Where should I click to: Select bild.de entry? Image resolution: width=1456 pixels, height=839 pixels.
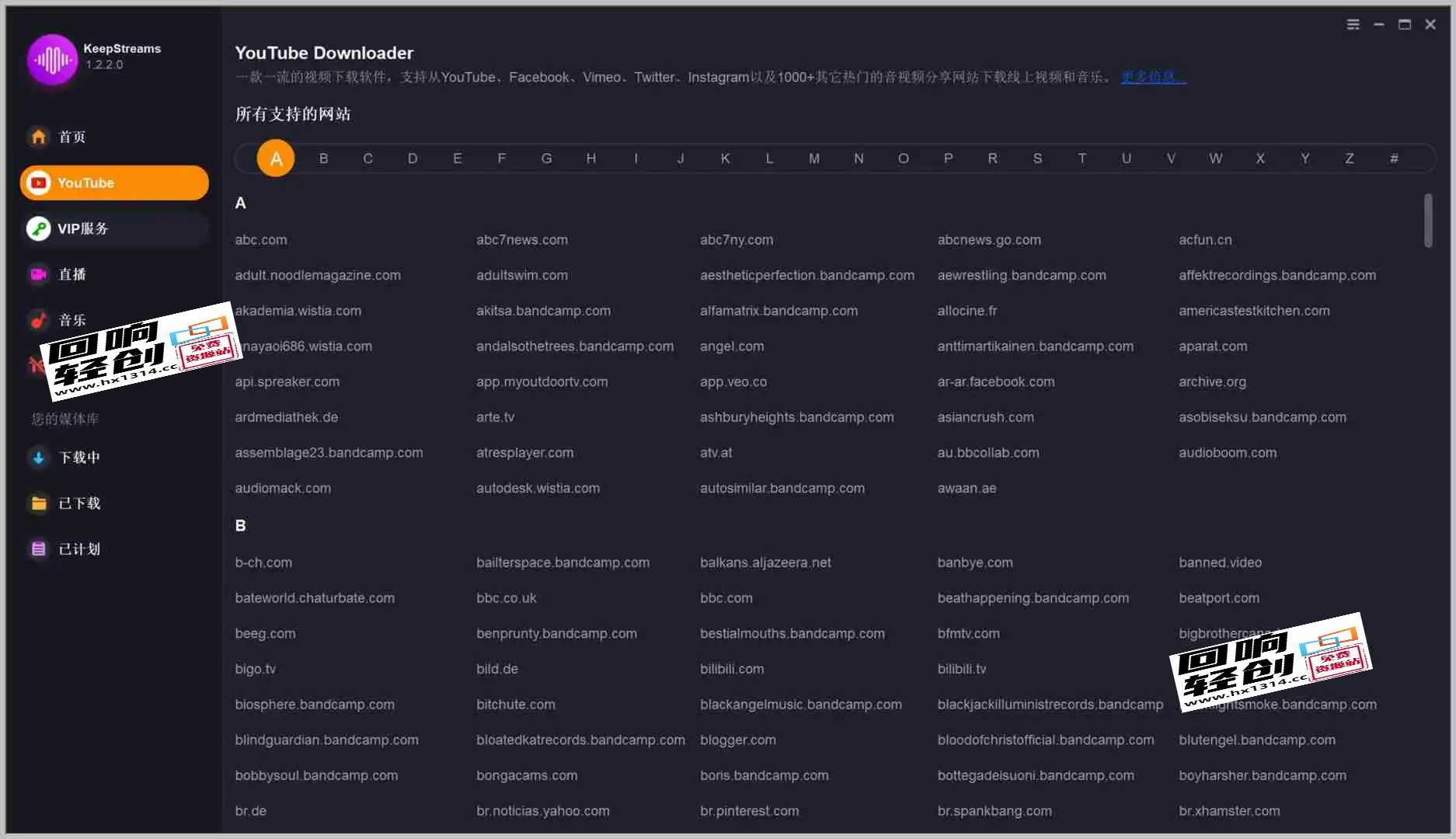tap(497, 669)
